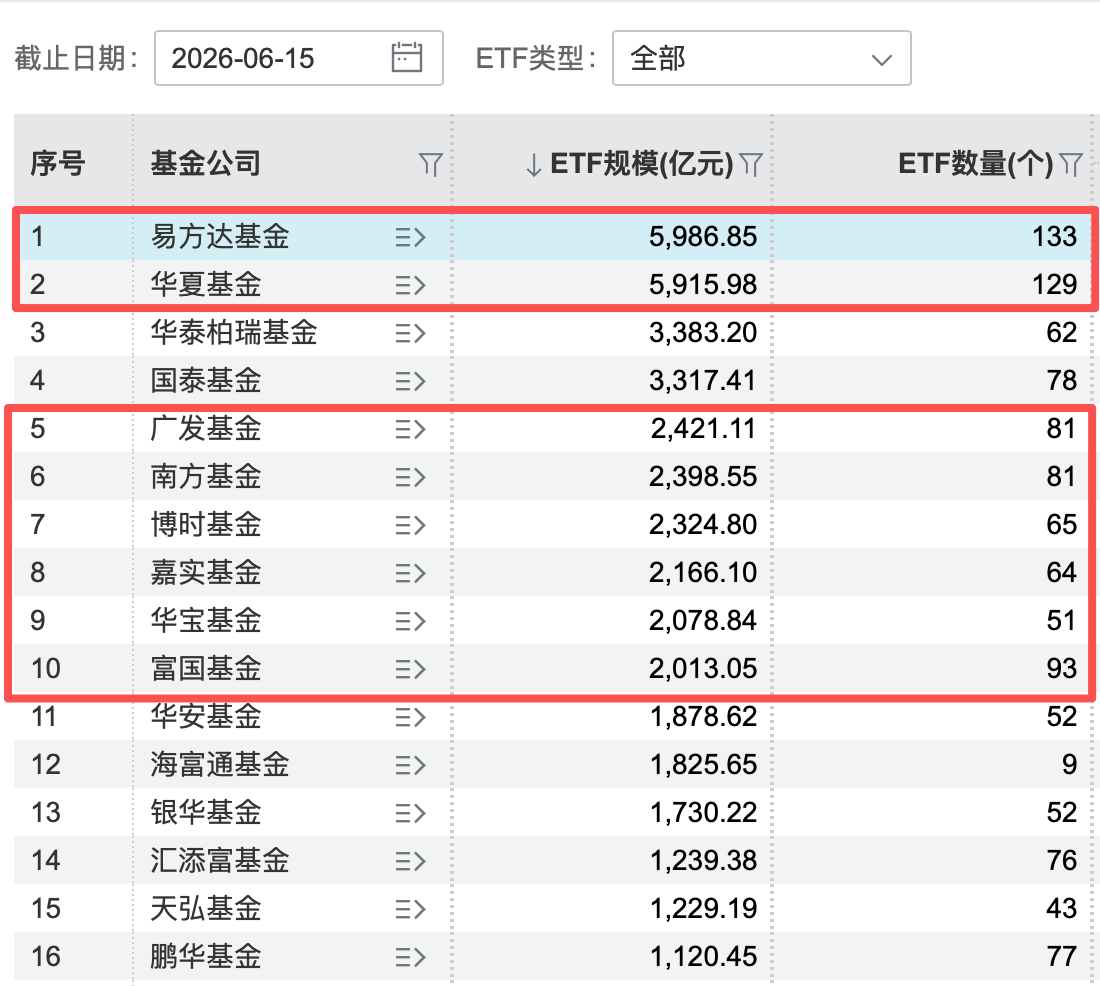Open details arrow icon for 鹏华基金
Viewport: 1100px width, 986px height.
(410, 957)
